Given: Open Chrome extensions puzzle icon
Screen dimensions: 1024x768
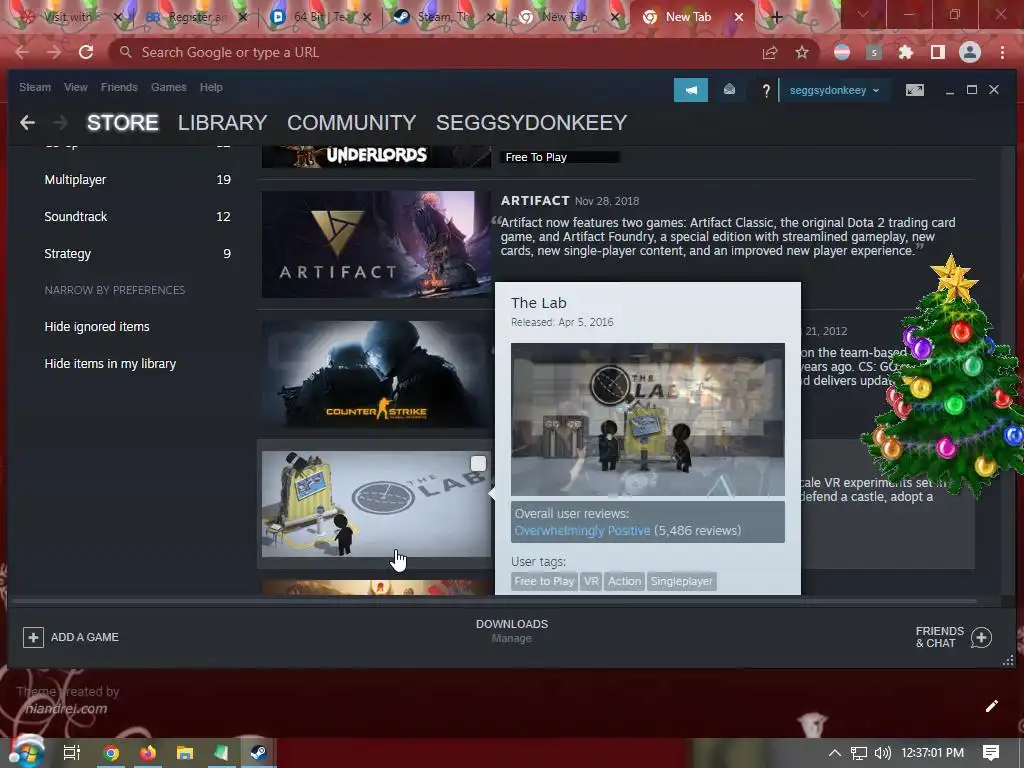Looking at the screenshot, I should click(x=905, y=52).
